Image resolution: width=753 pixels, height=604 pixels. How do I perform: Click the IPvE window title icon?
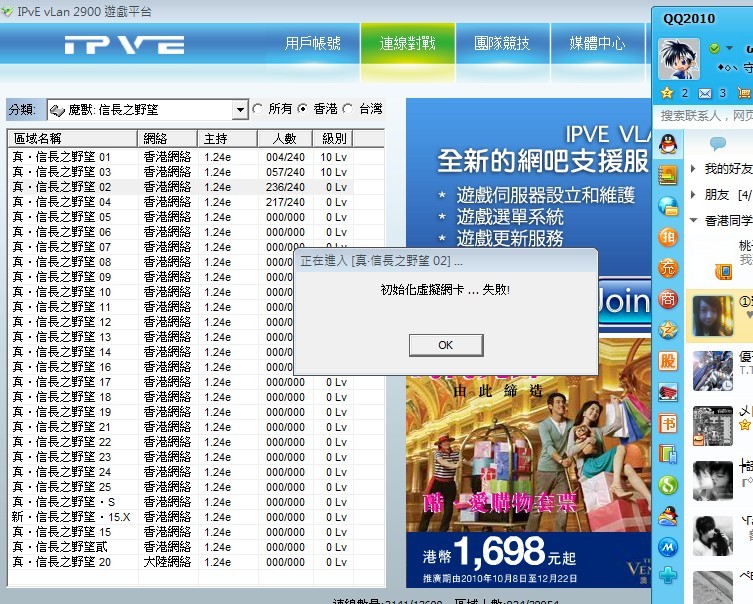pyautogui.click(x=7, y=12)
